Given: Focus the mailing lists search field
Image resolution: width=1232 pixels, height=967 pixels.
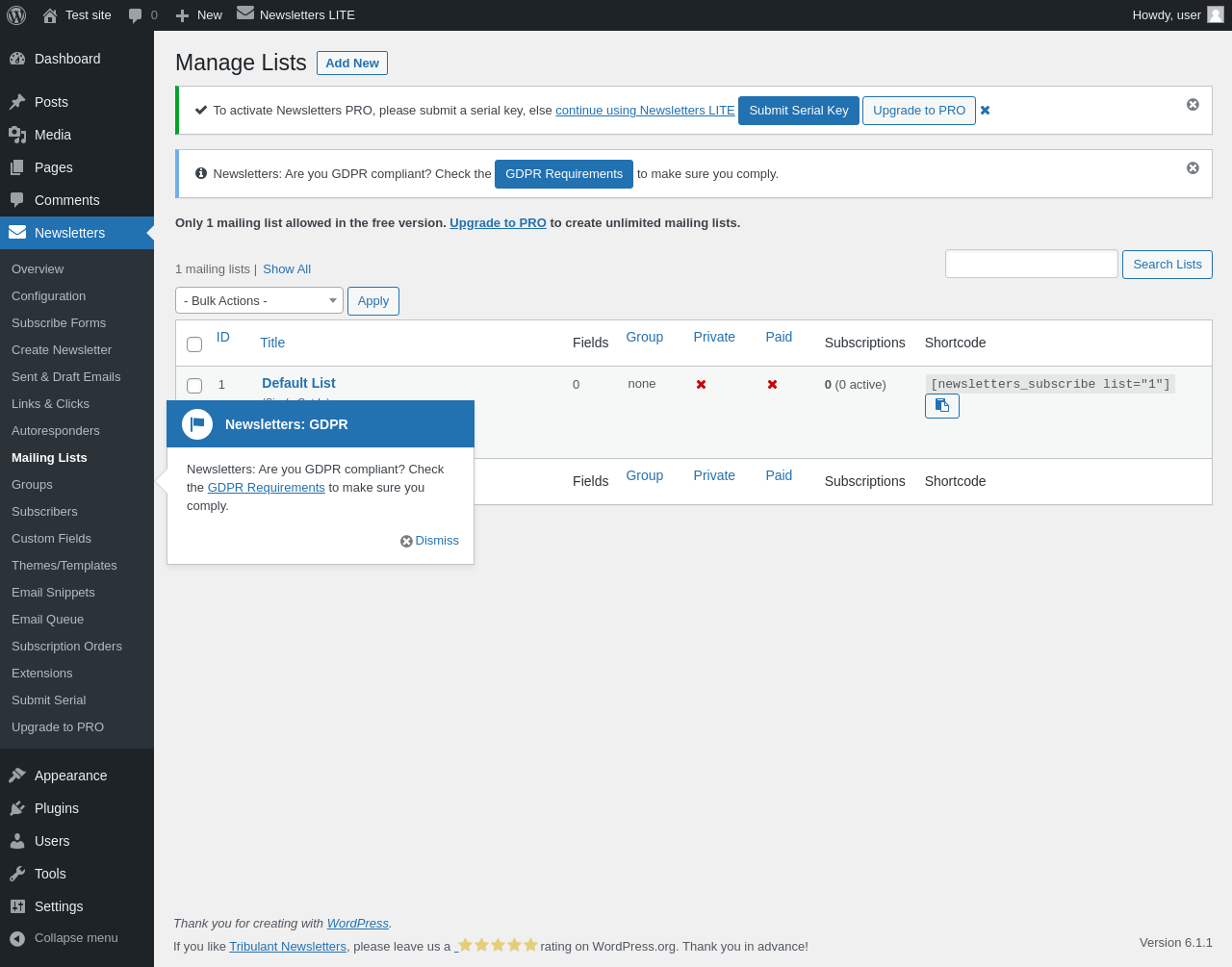Looking at the screenshot, I should (1032, 264).
